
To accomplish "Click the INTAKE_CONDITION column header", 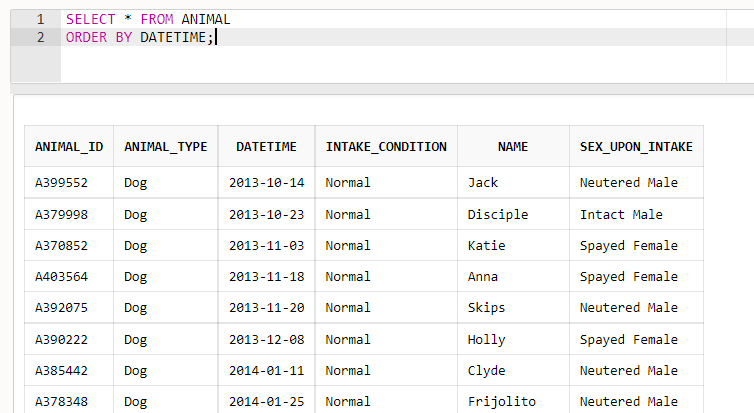I will point(386,147).
